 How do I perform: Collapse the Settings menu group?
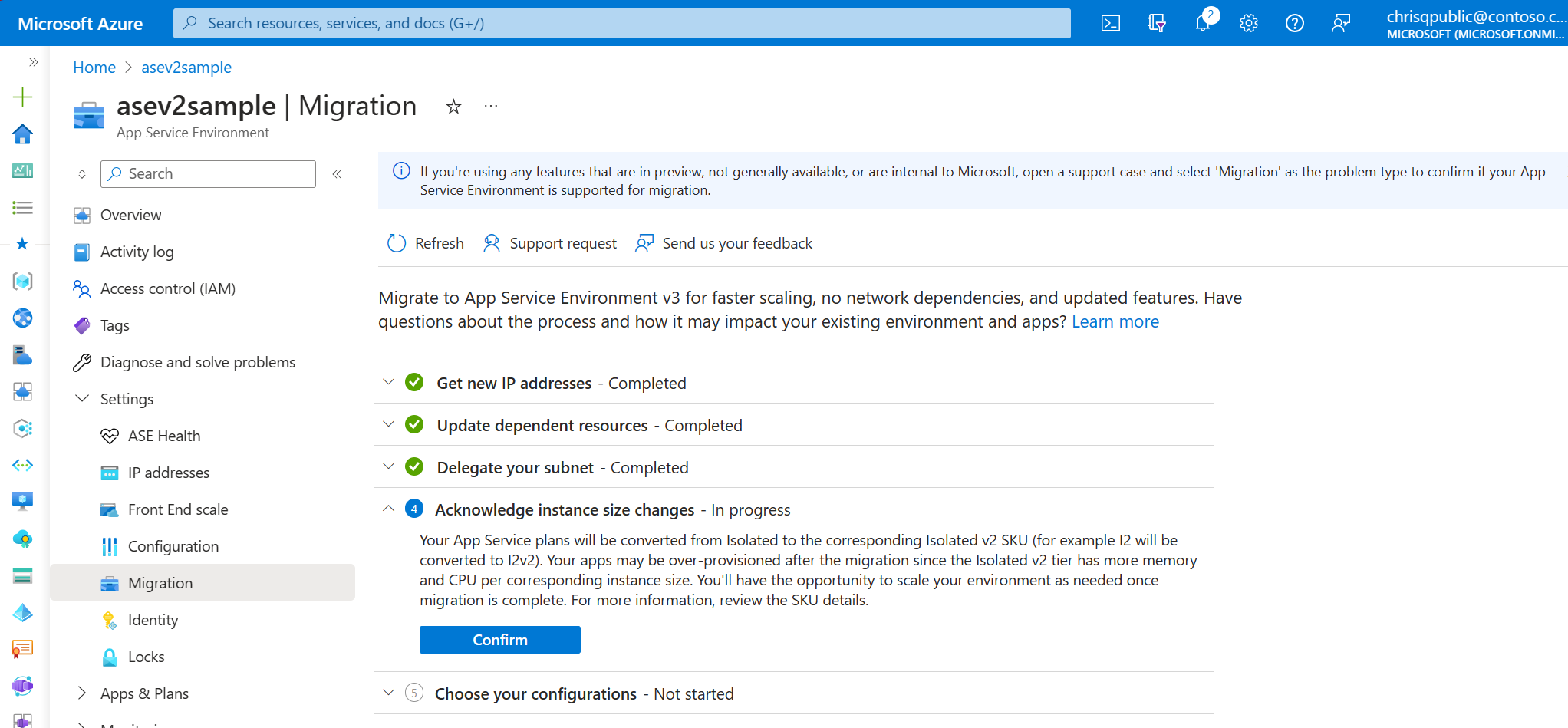pyautogui.click(x=82, y=399)
